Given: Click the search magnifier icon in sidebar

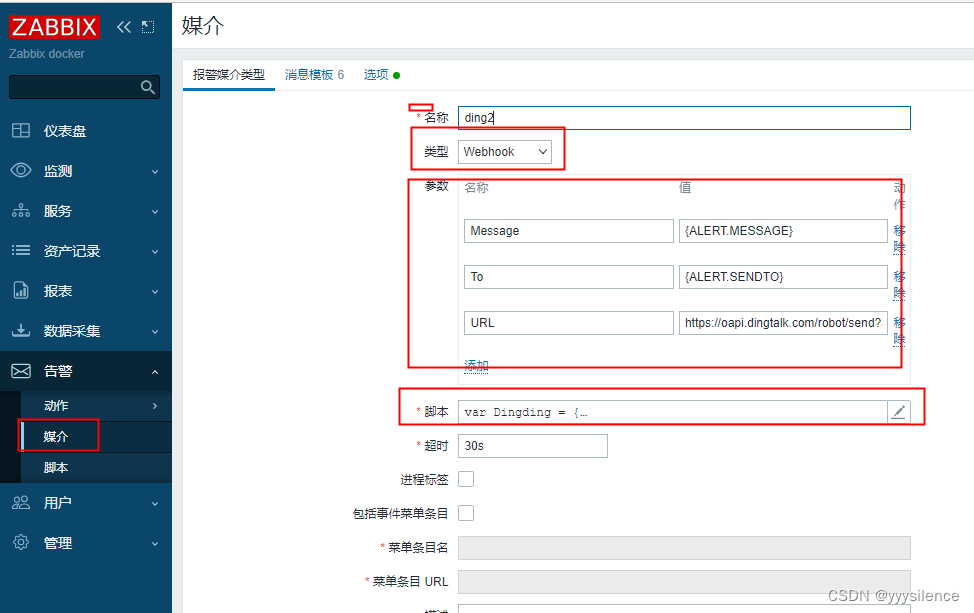Looking at the screenshot, I should (x=148, y=87).
